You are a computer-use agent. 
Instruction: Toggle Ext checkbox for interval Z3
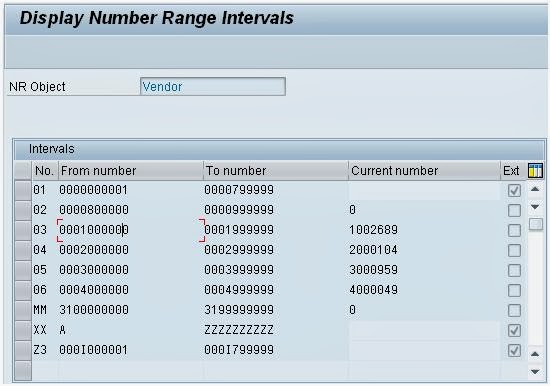pyautogui.click(x=514, y=351)
